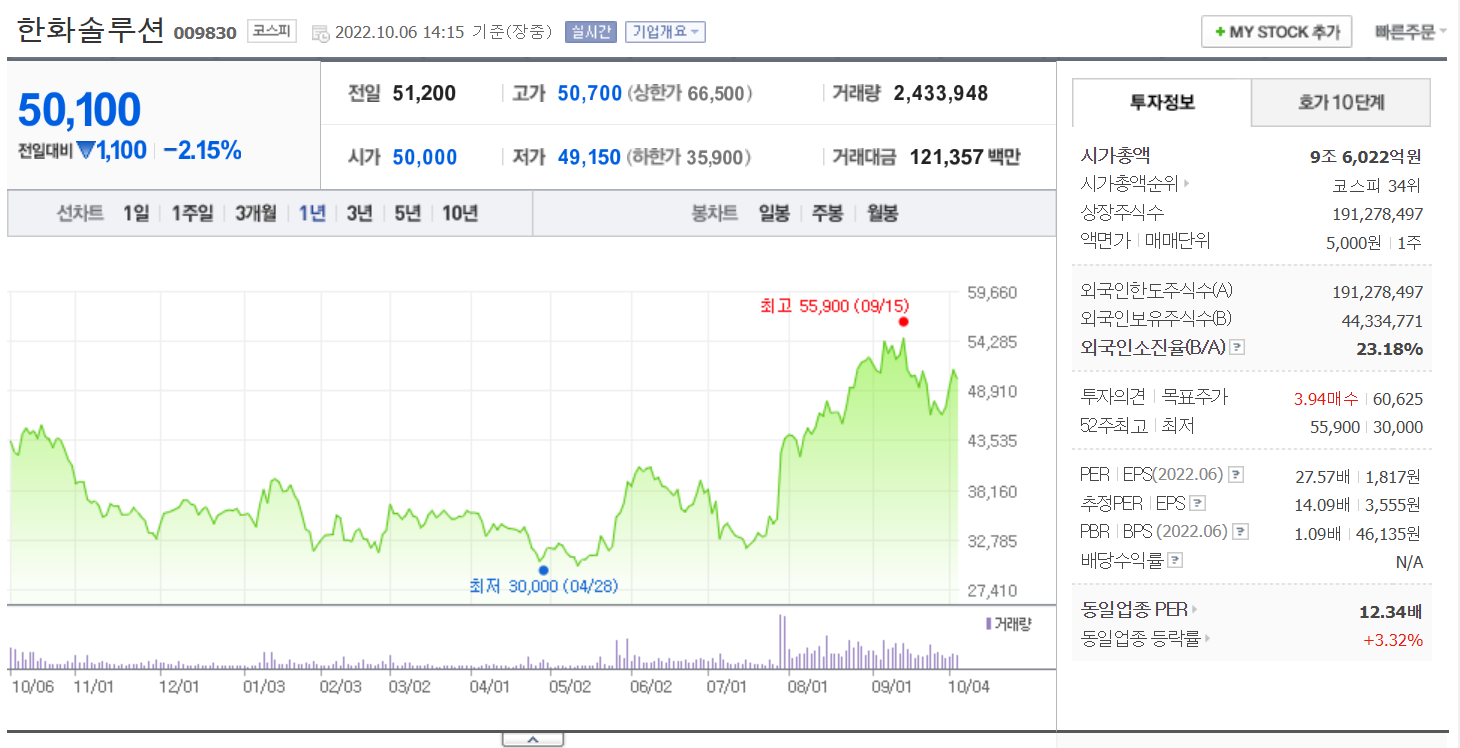Click the 동일업종 PER value 12.34배
The image size is (1460, 748).
(1390, 610)
